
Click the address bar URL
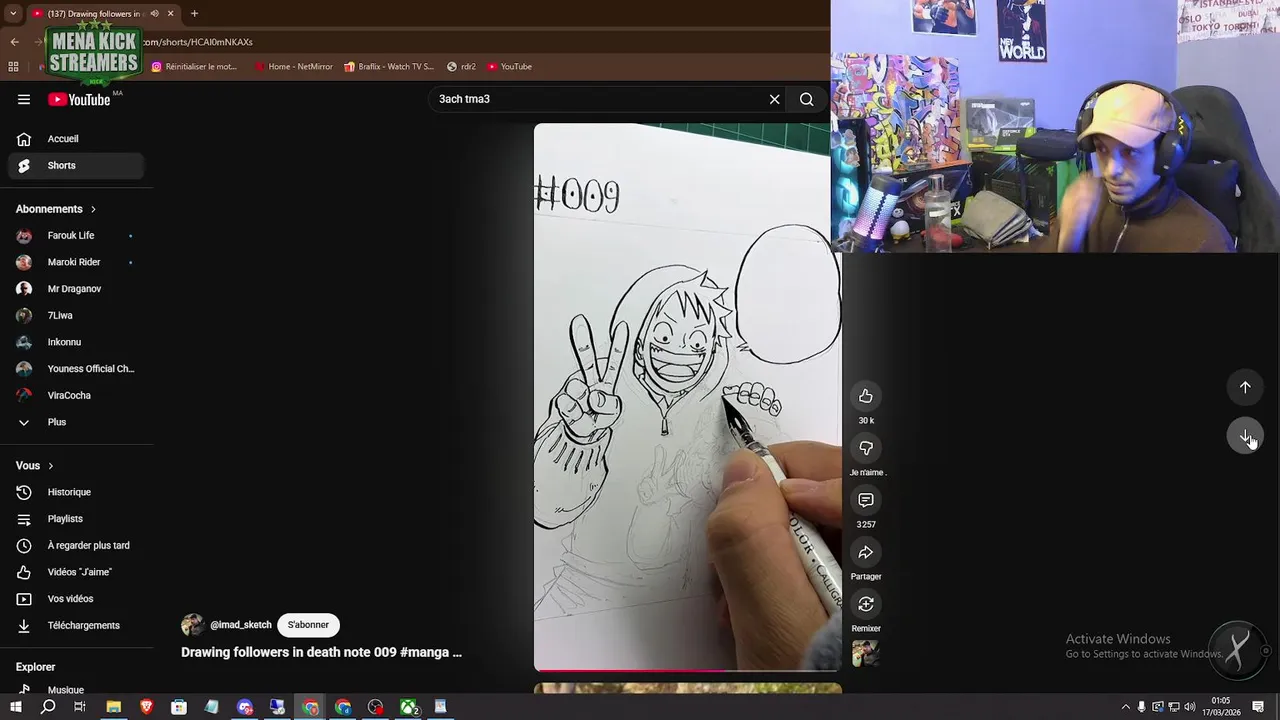(x=198, y=42)
